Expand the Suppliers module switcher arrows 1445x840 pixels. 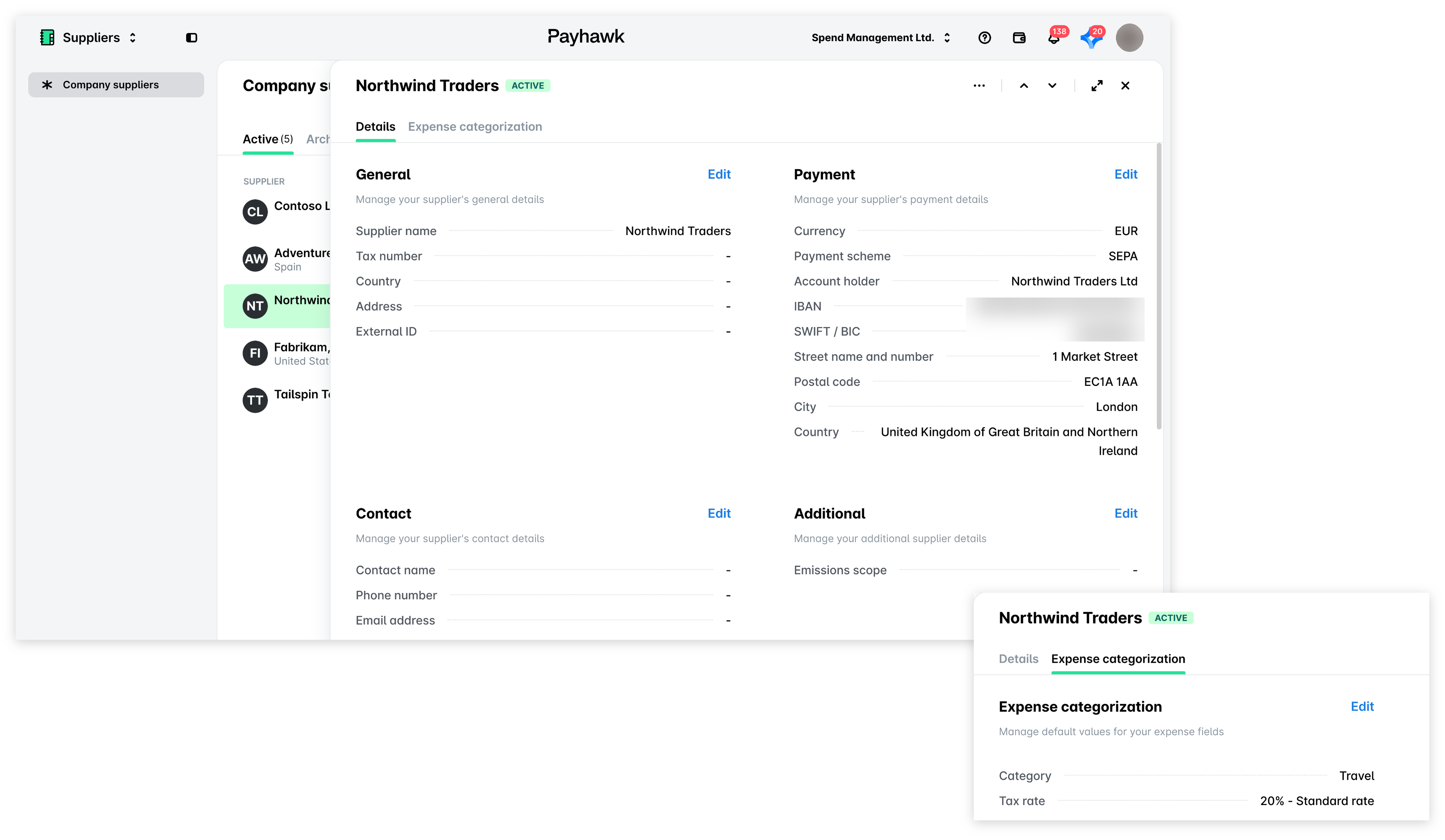tap(132, 37)
